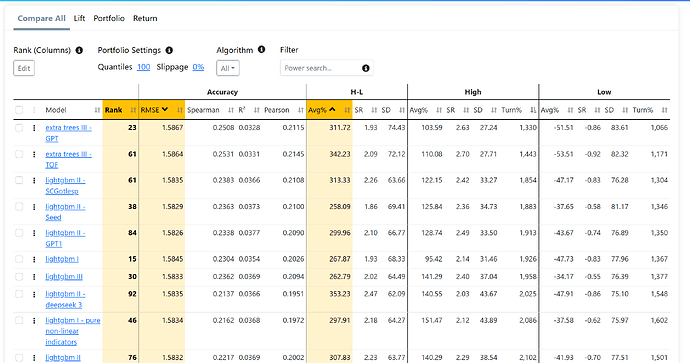The image size is (690, 363).
Task: Sort by Spearman column sort icon
Action: tap(231, 110)
